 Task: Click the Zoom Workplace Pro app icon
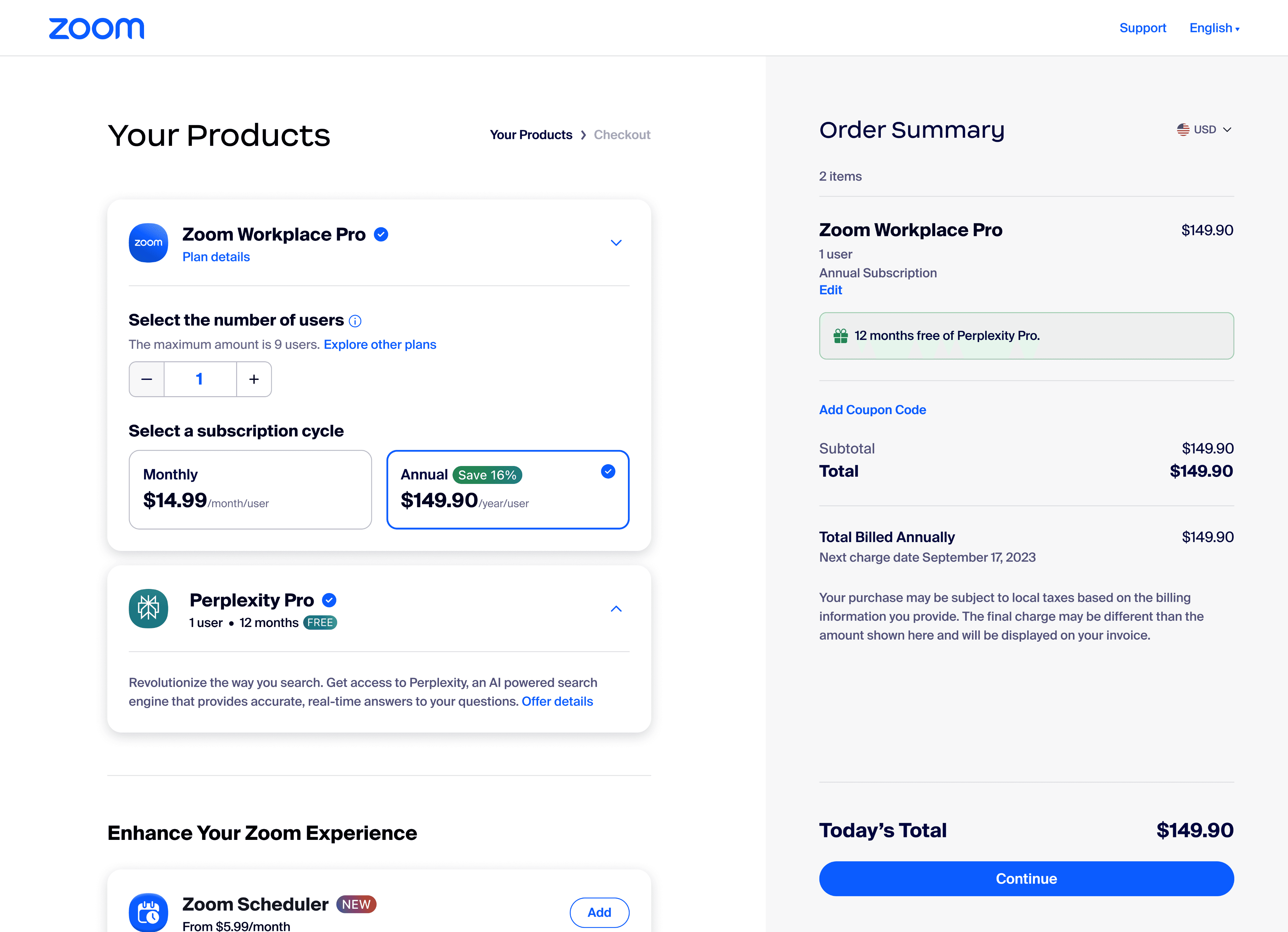[148, 243]
